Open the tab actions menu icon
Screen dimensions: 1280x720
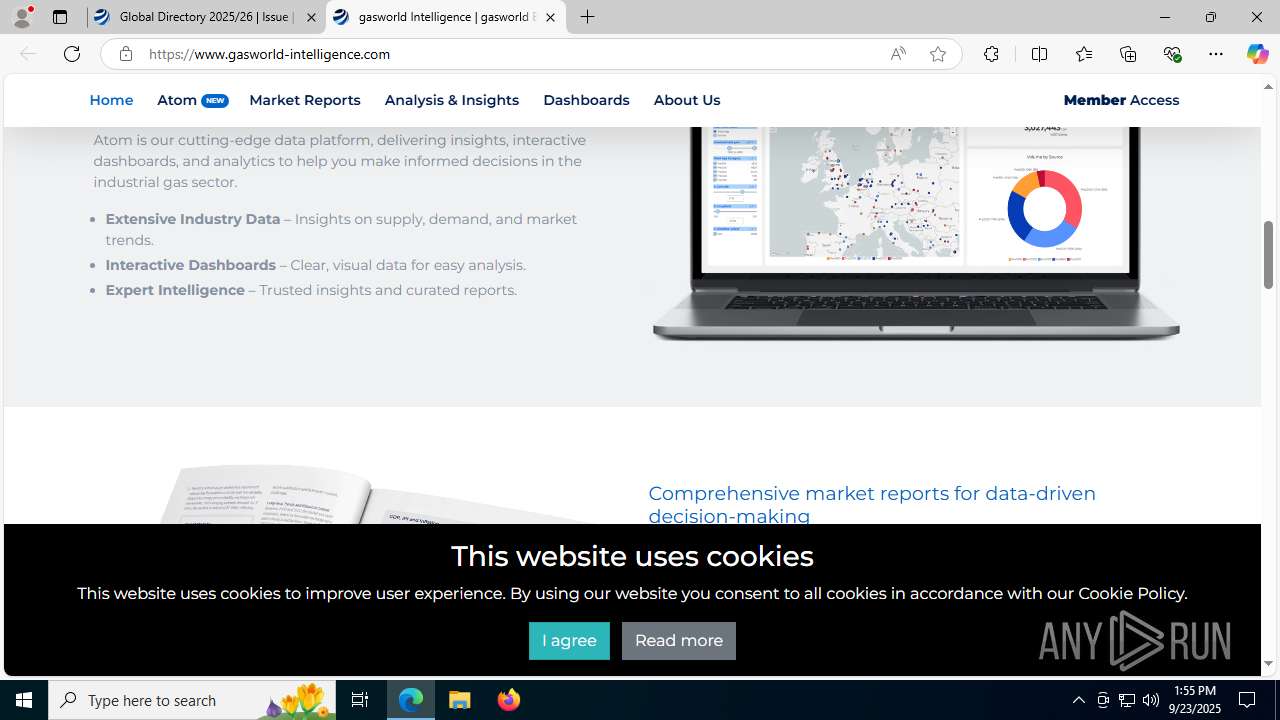pyautogui.click(x=60, y=17)
